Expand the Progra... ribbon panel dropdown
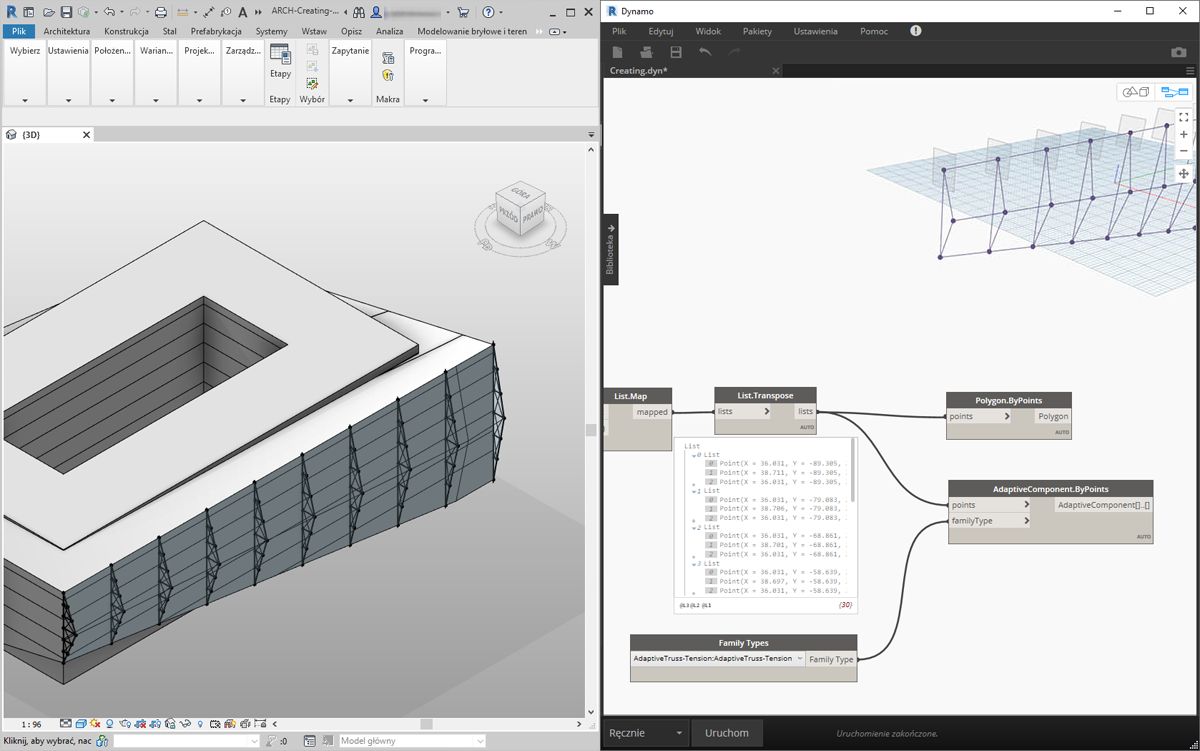This screenshot has width=1200, height=751. coord(425,100)
